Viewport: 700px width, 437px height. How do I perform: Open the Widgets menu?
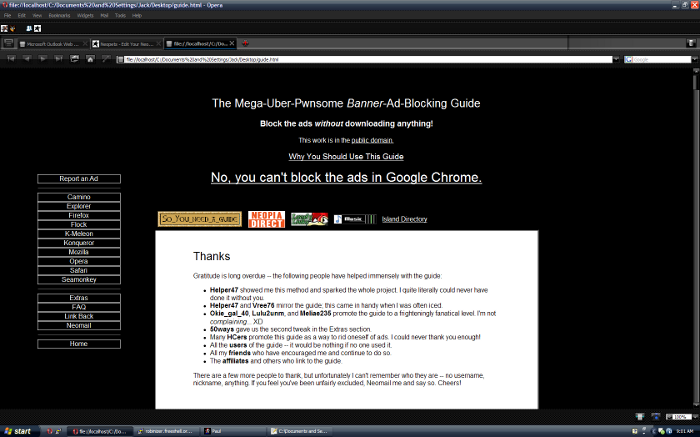85,16
